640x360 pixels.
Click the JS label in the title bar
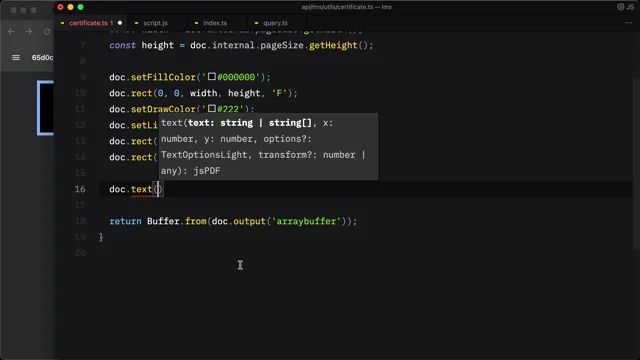pyautogui.click(x=630, y=7)
